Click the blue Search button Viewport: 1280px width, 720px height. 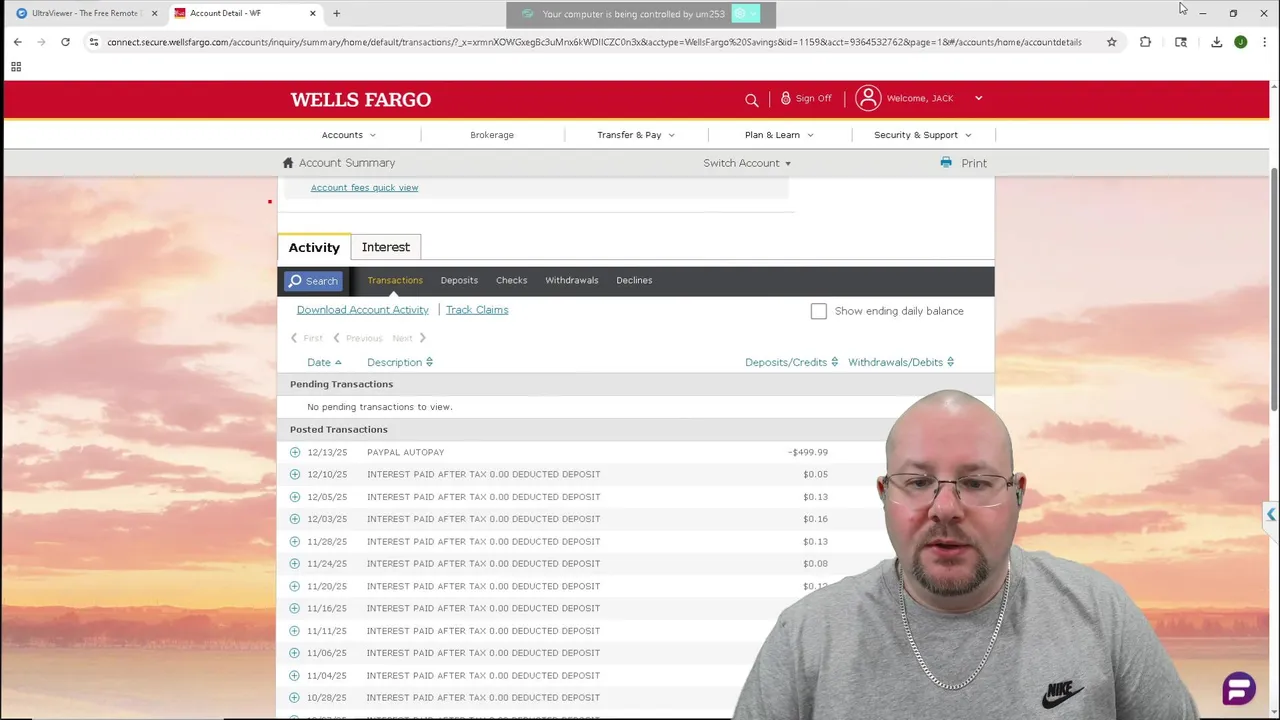[313, 281]
